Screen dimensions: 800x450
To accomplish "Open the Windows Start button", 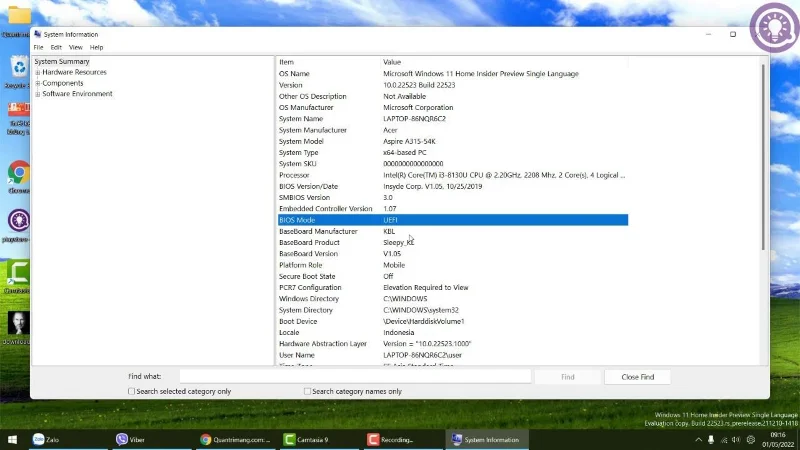I will coord(12,439).
